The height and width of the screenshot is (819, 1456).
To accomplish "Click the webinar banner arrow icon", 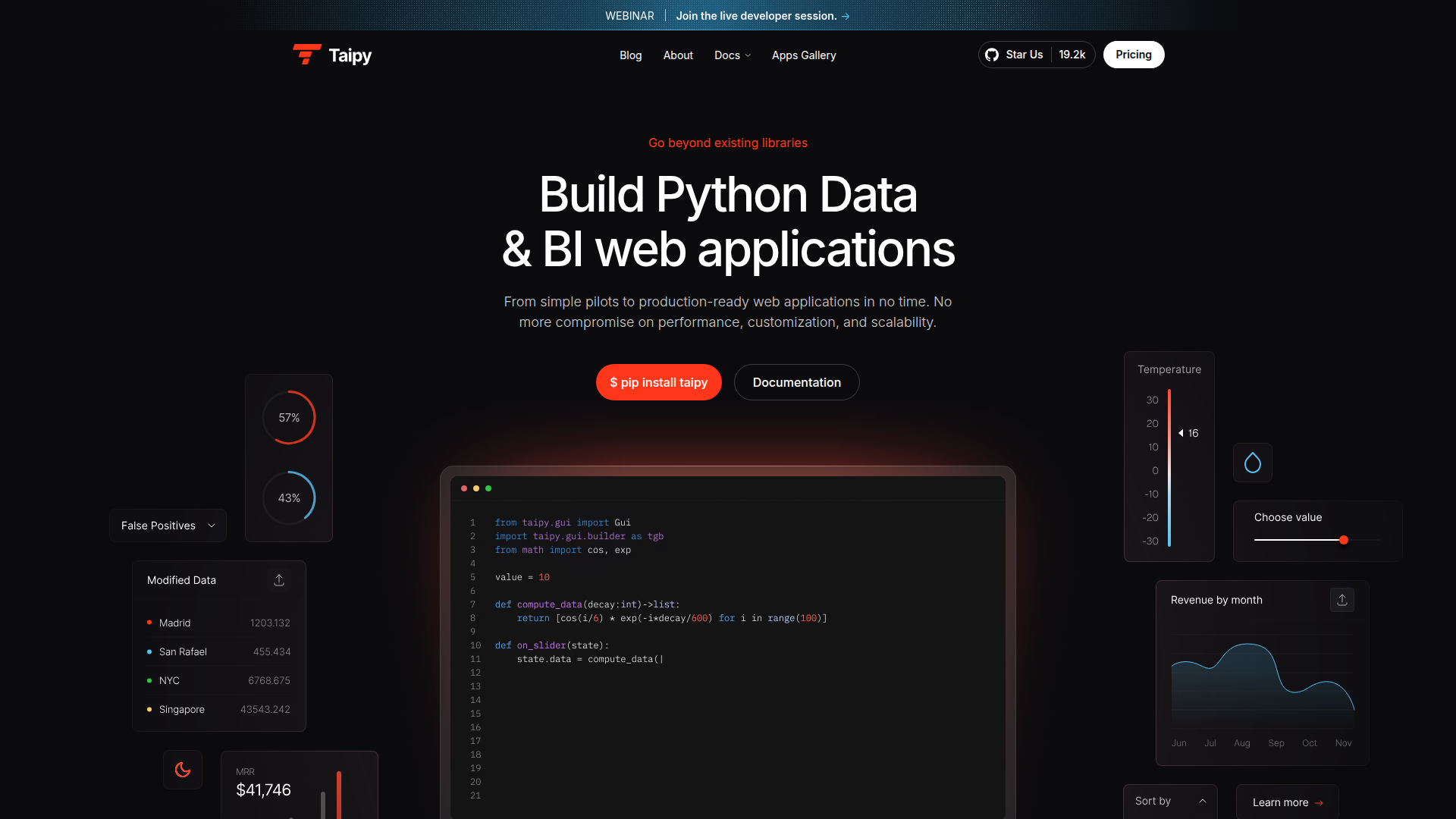I will tap(846, 16).
